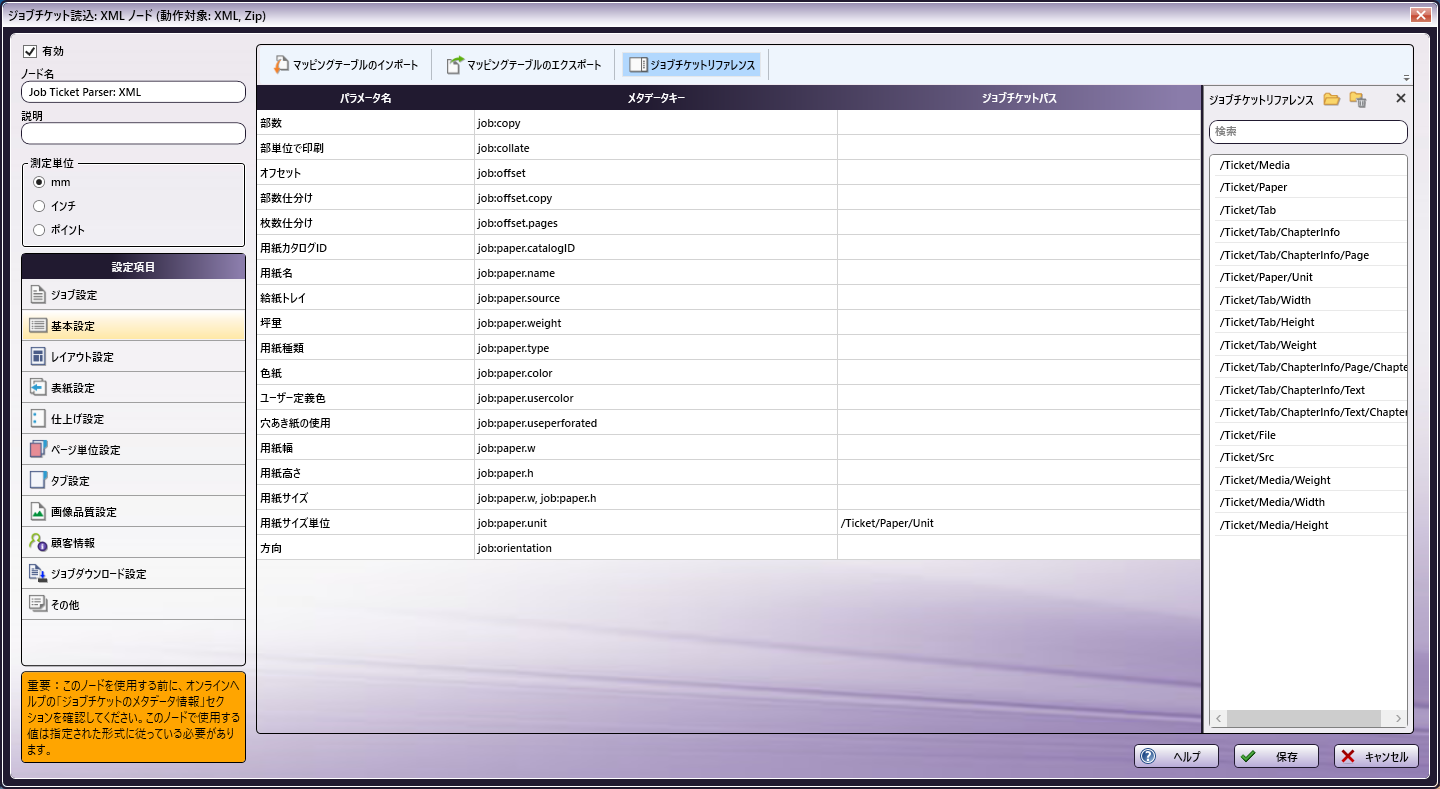
Task: Open toolbar overflow arrow at right edge
Action: [1406, 78]
